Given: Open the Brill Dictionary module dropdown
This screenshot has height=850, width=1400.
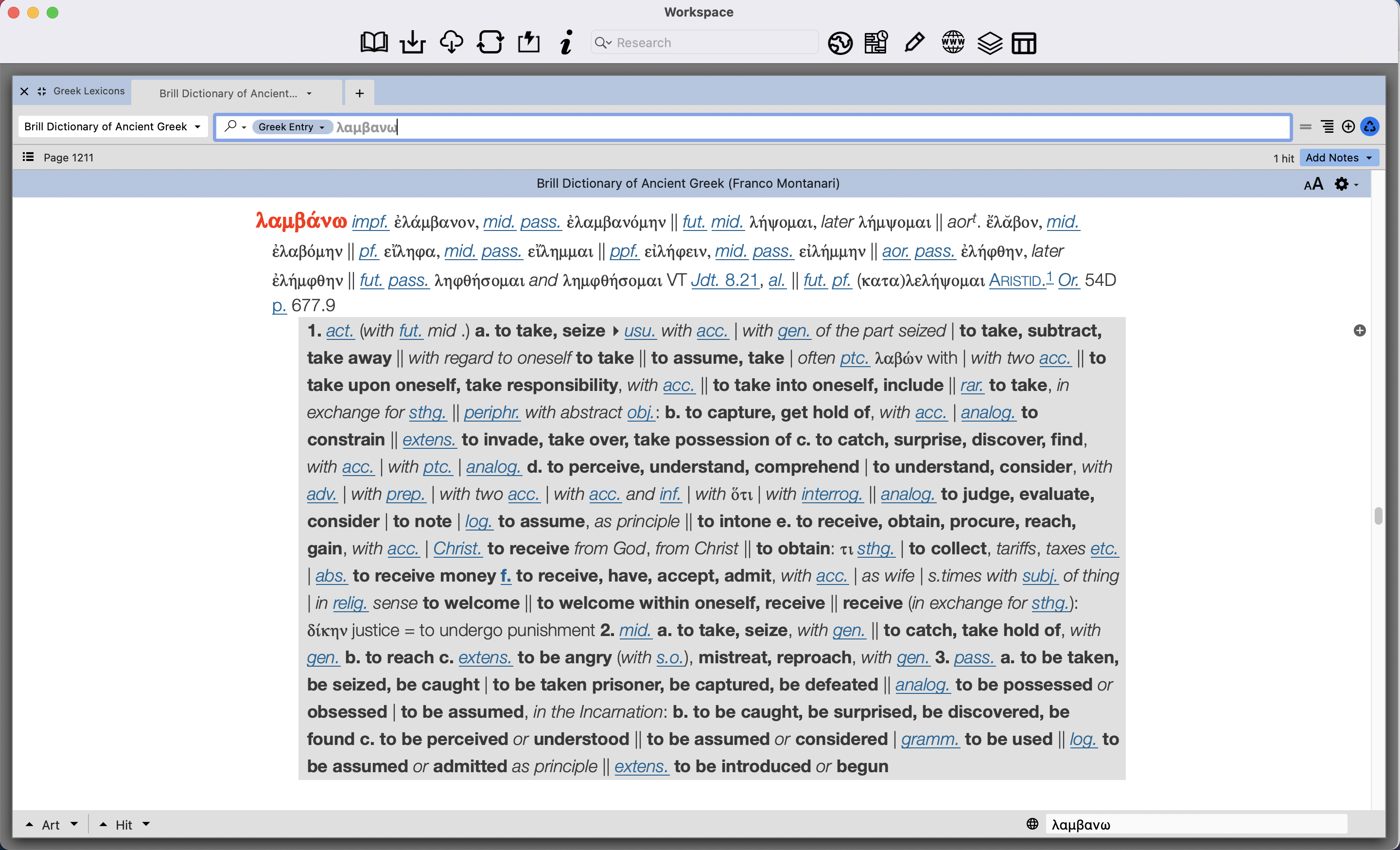Looking at the screenshot, I should (112, 127).
